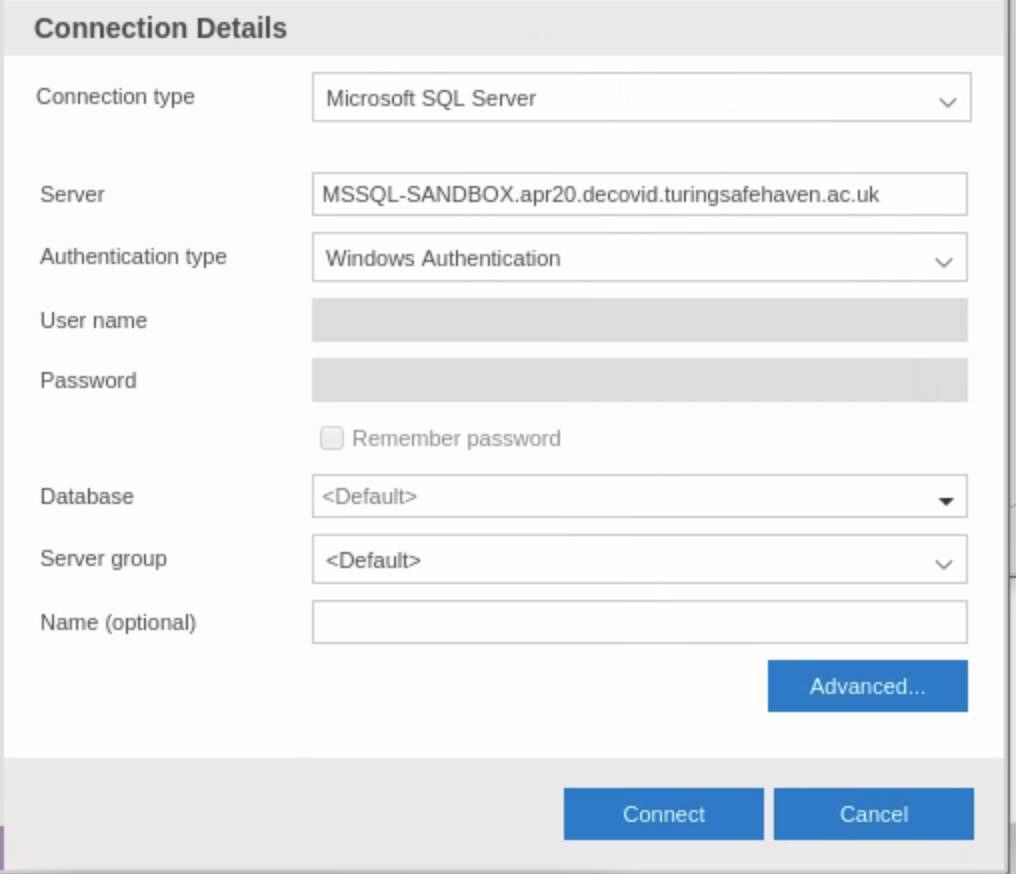Click the Authentication type label
This screenshot has height=874, width=1016.
coord(133,257)
